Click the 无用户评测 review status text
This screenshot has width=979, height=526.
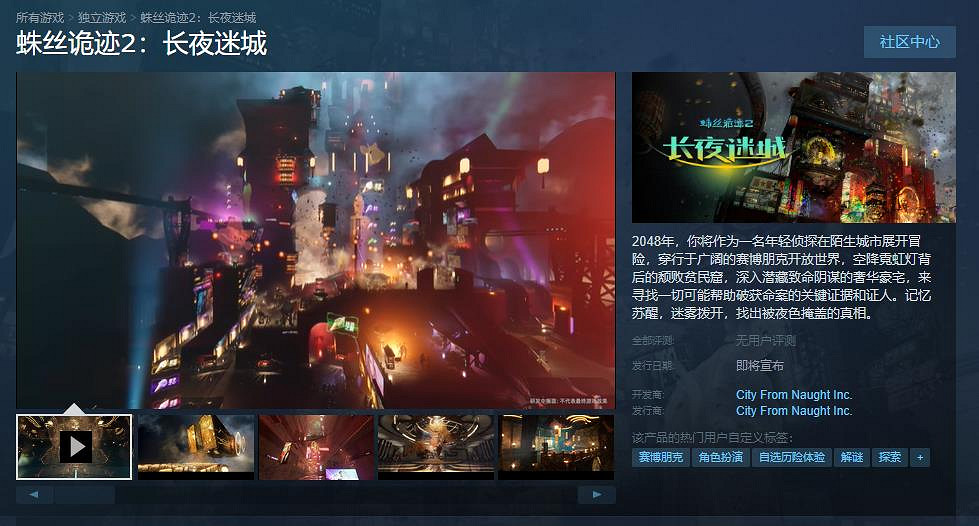coord(765,340)
